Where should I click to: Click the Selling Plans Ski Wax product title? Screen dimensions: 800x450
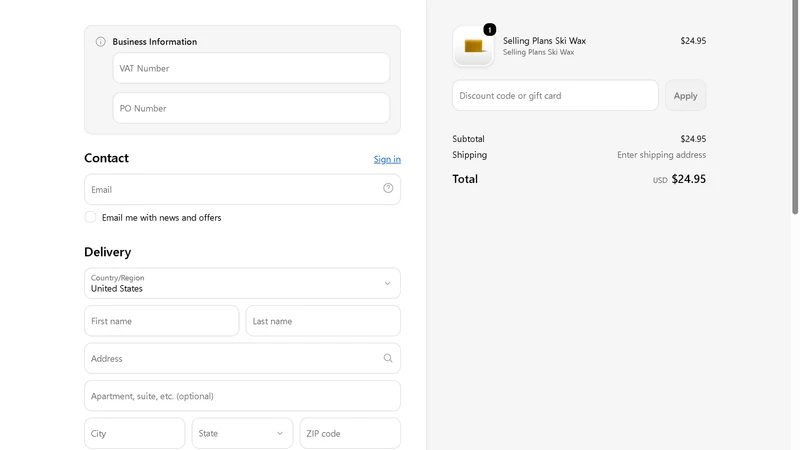point(544,40)
